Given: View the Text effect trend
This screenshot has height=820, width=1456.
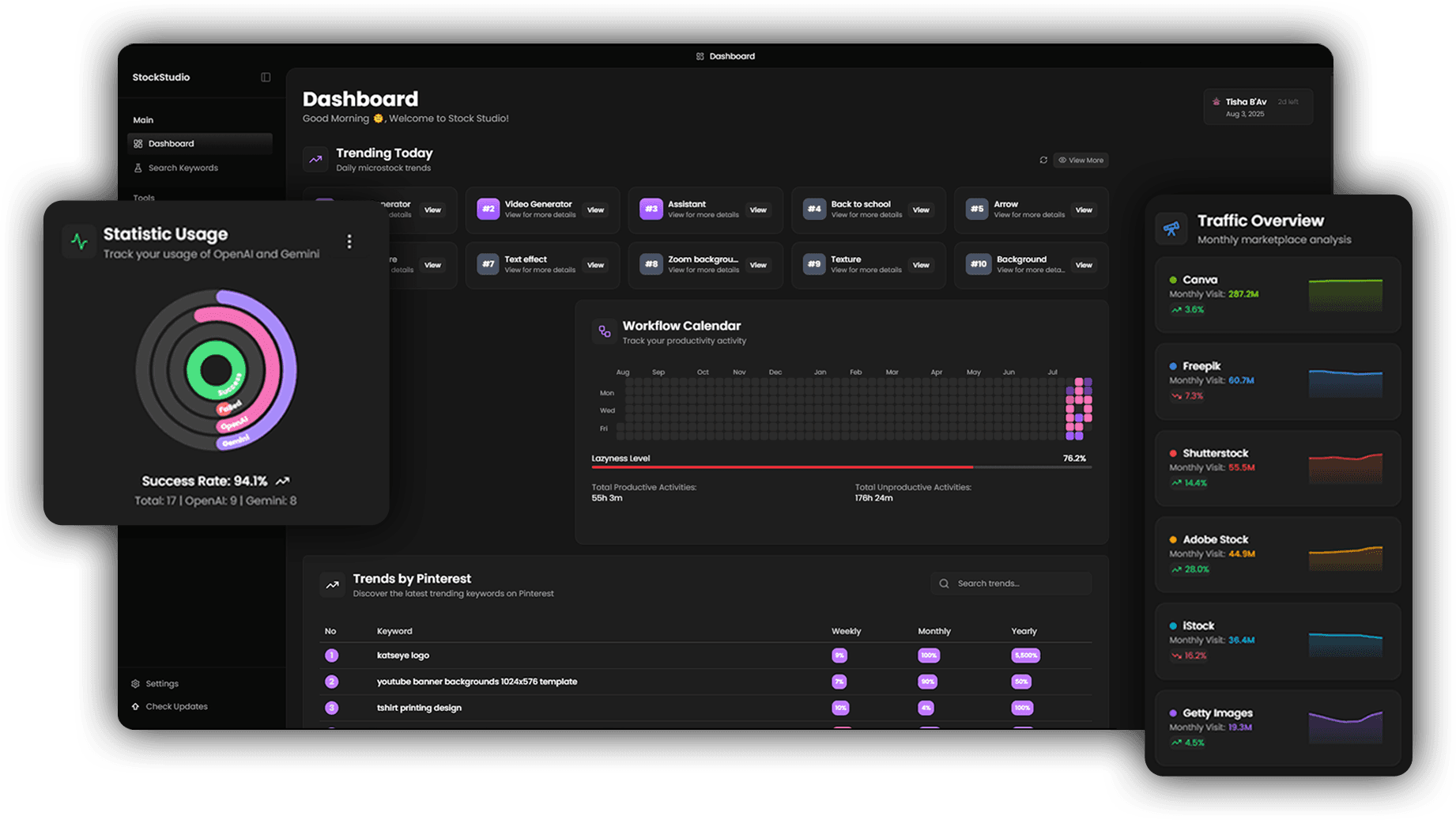Looking at the screenshot, I should (595, 266).
